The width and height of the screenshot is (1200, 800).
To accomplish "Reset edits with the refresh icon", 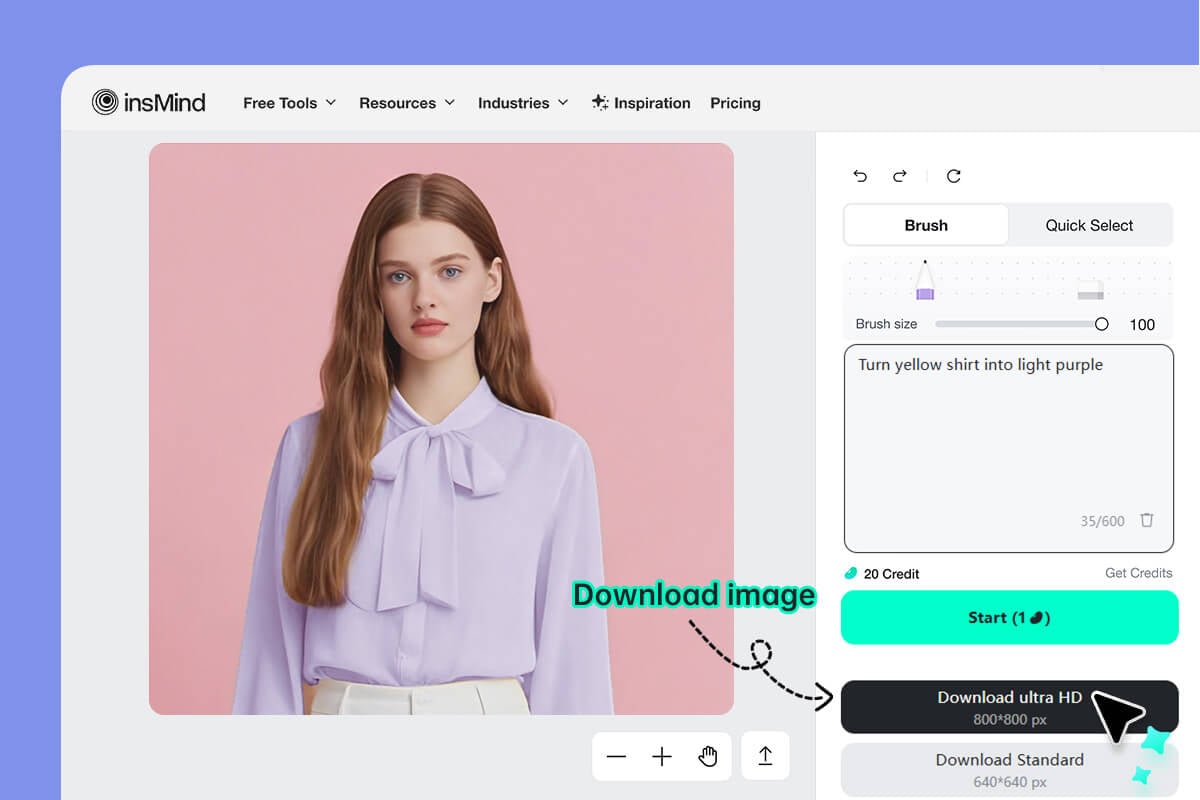I will [x=954, y=176].
